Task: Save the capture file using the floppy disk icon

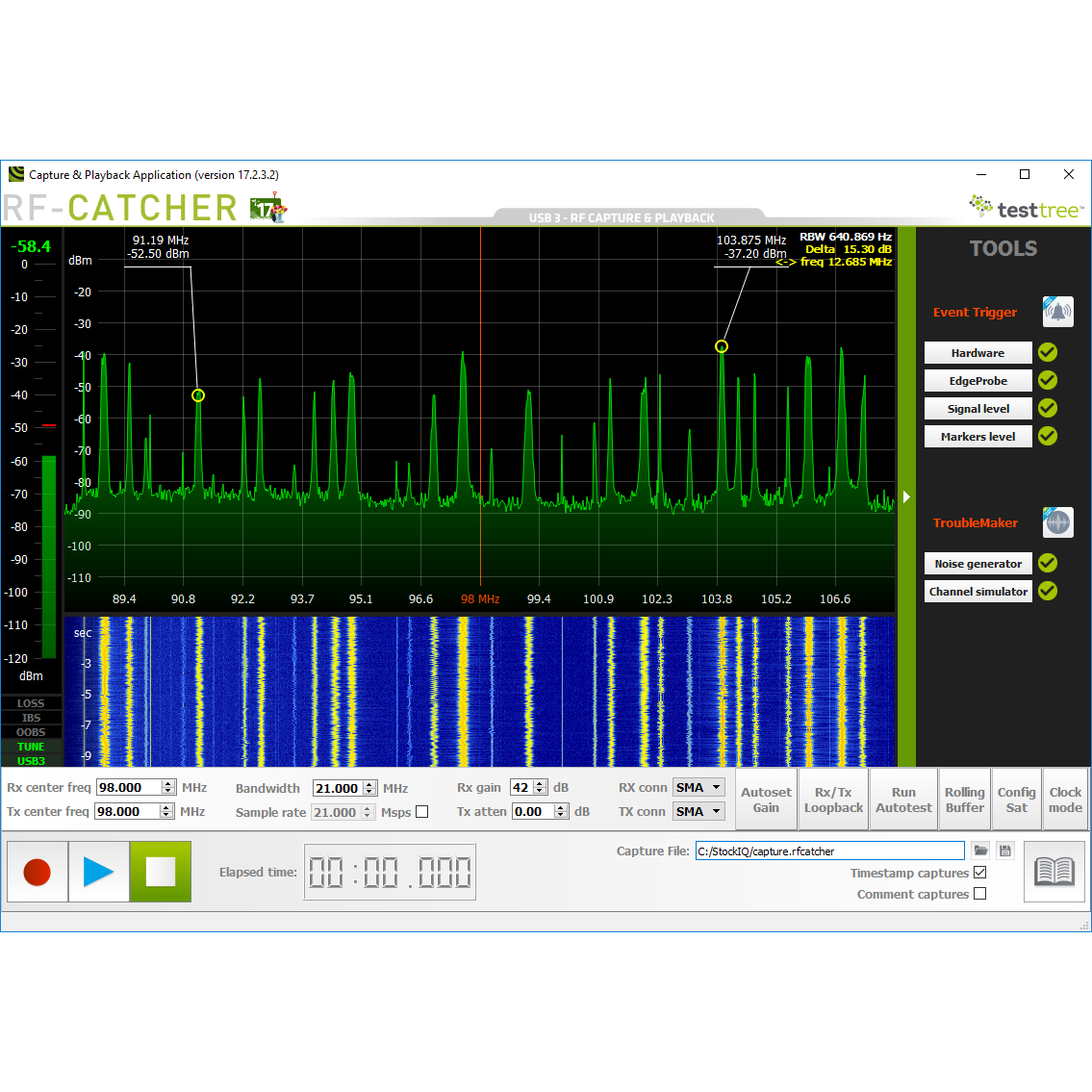Action: click(1004, 851)
